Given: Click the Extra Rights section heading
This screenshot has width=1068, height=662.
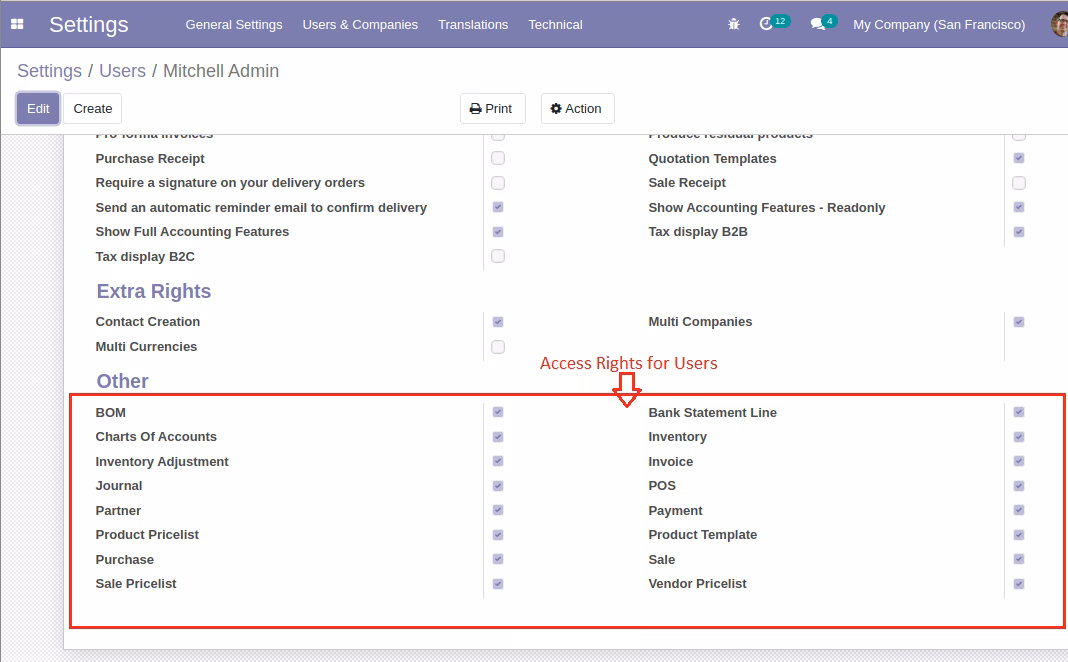Looking at the screenshot, I should pos(153,291).
